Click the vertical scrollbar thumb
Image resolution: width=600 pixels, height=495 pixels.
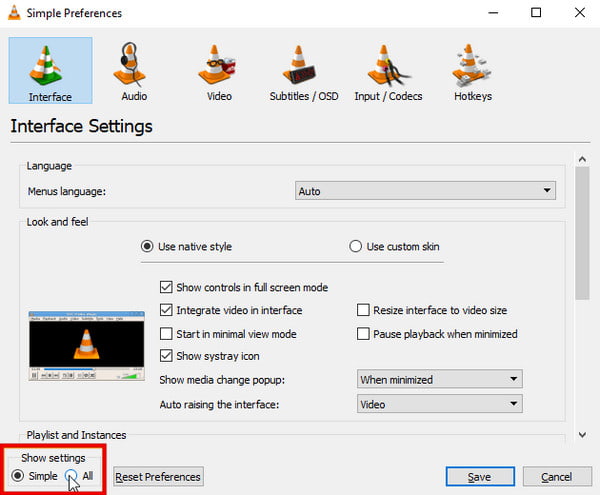582,233
